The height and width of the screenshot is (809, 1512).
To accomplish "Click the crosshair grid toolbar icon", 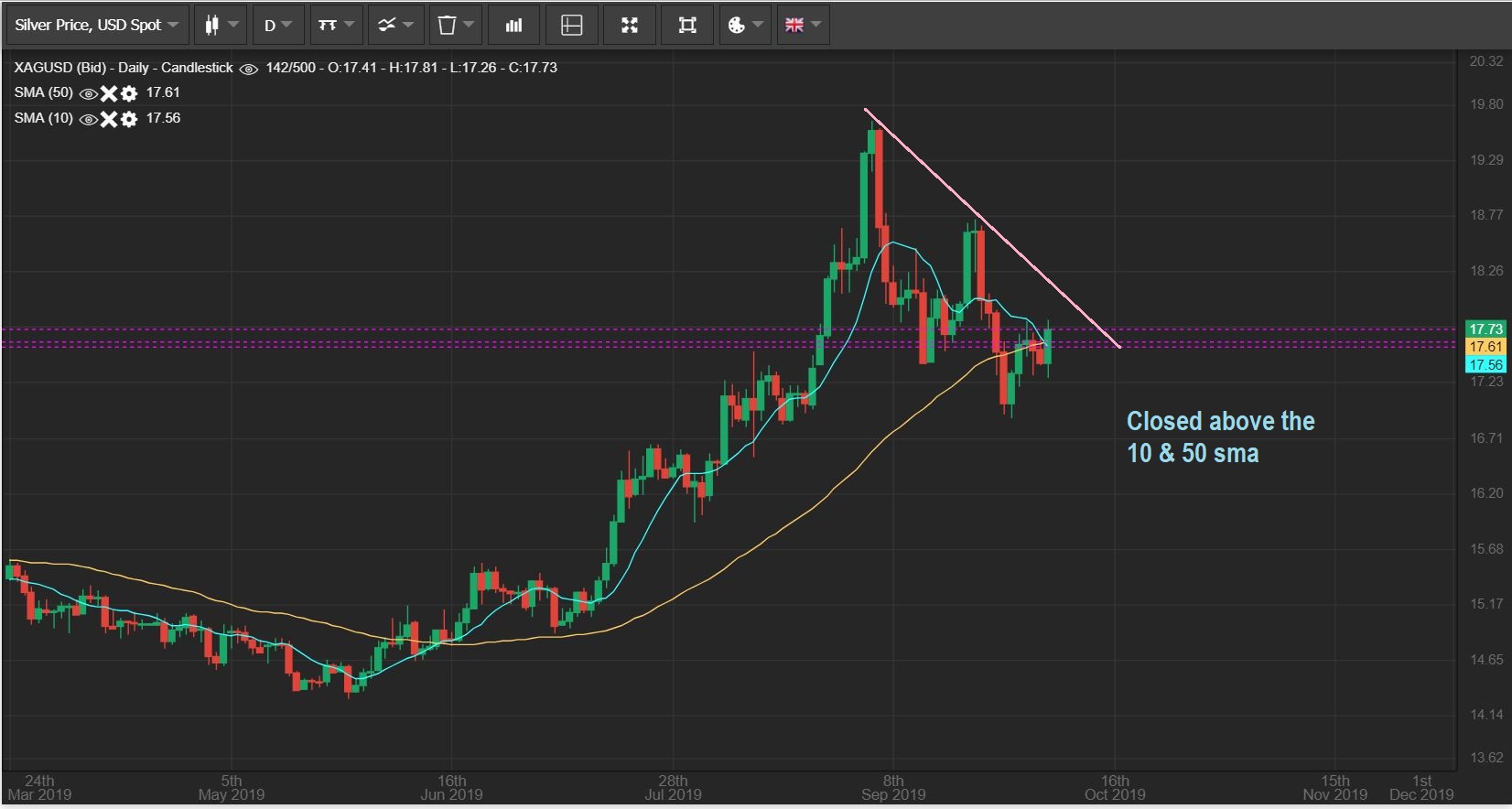I will click(572, 25).
